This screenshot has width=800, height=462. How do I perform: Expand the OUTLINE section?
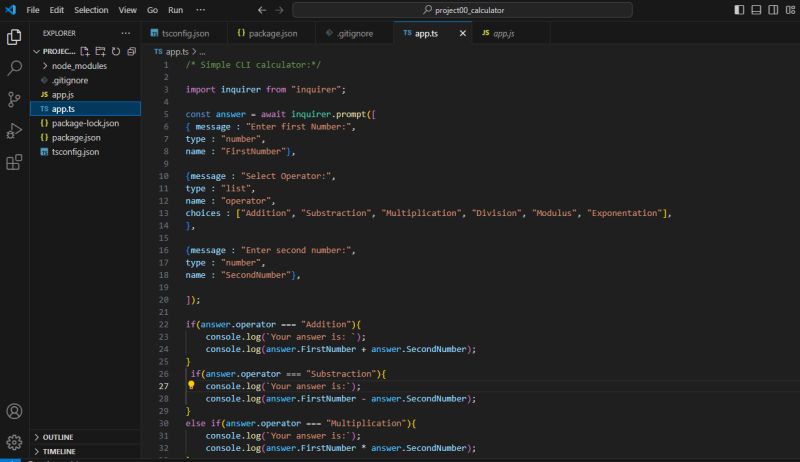[58, 437]
